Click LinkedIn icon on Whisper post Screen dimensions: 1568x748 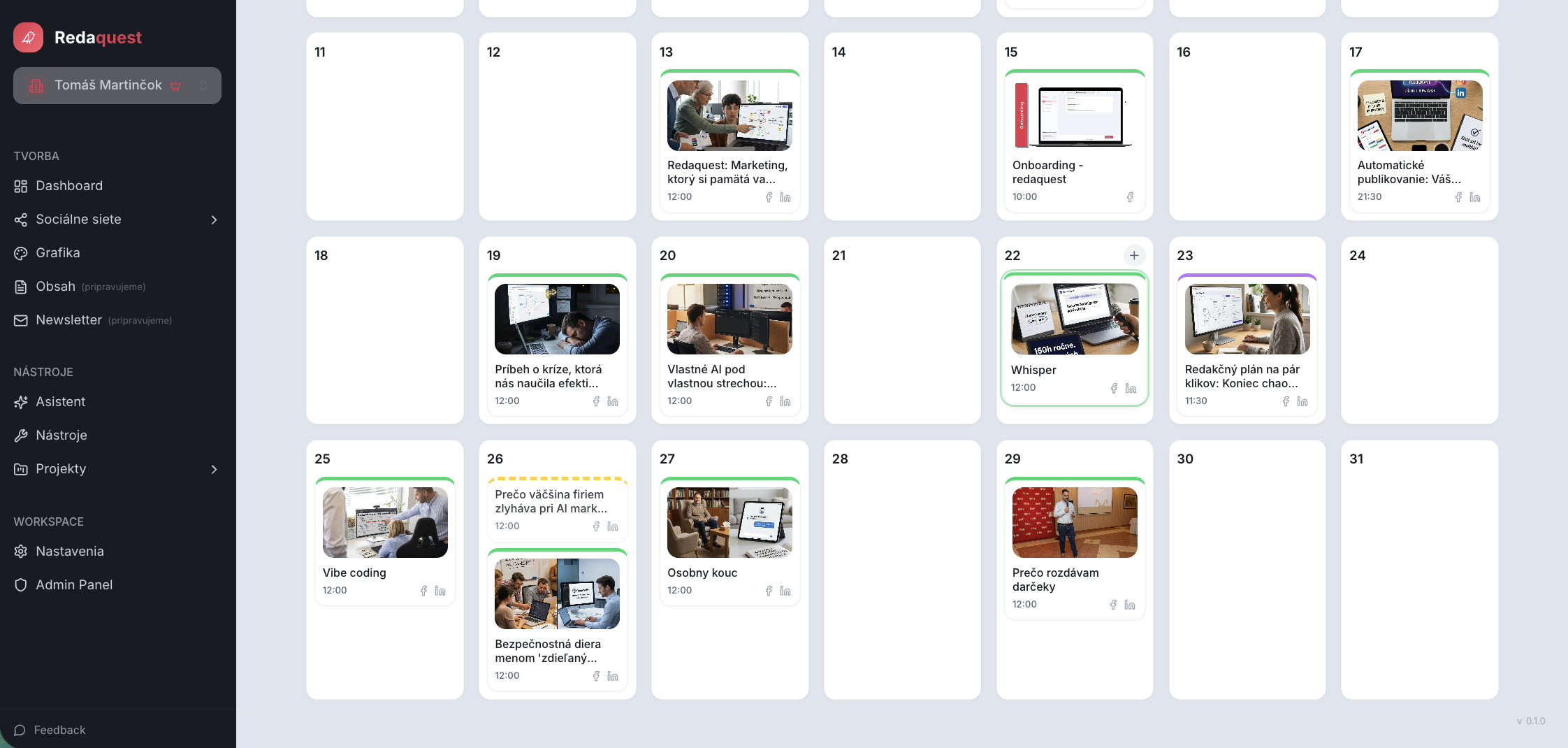coord(1131,388)
